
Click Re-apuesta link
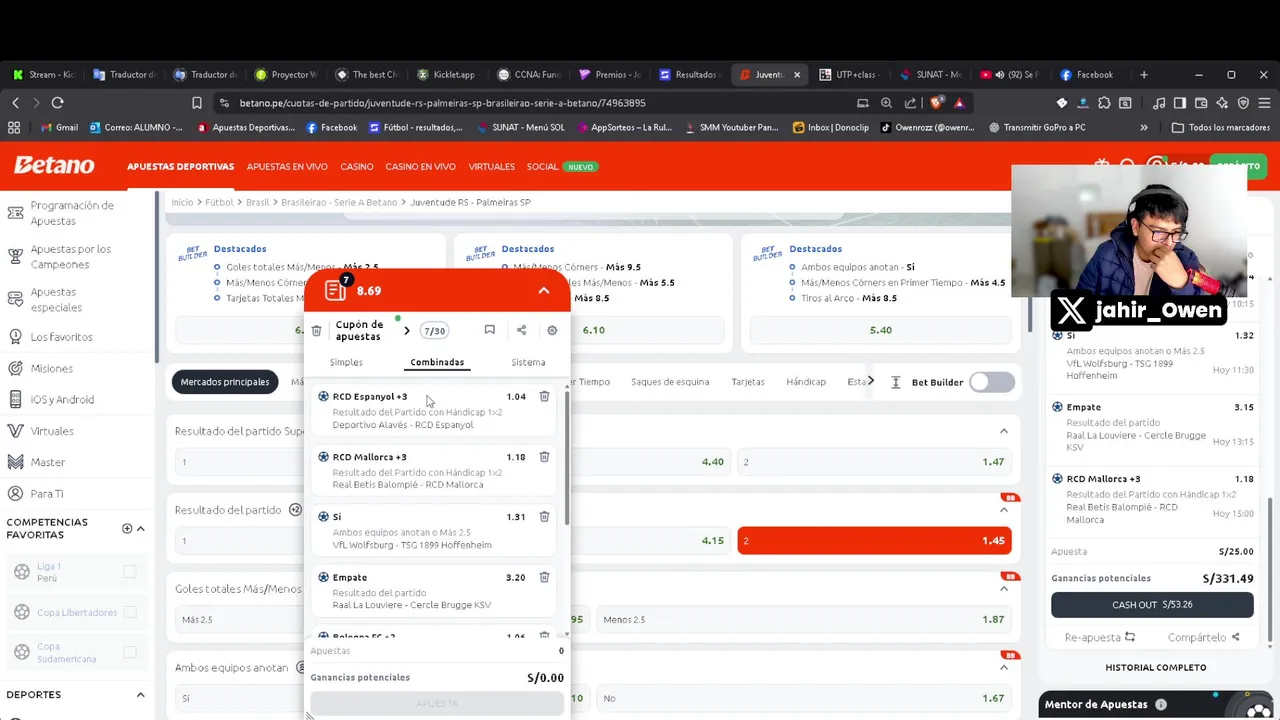click(x=1099, y=637)
